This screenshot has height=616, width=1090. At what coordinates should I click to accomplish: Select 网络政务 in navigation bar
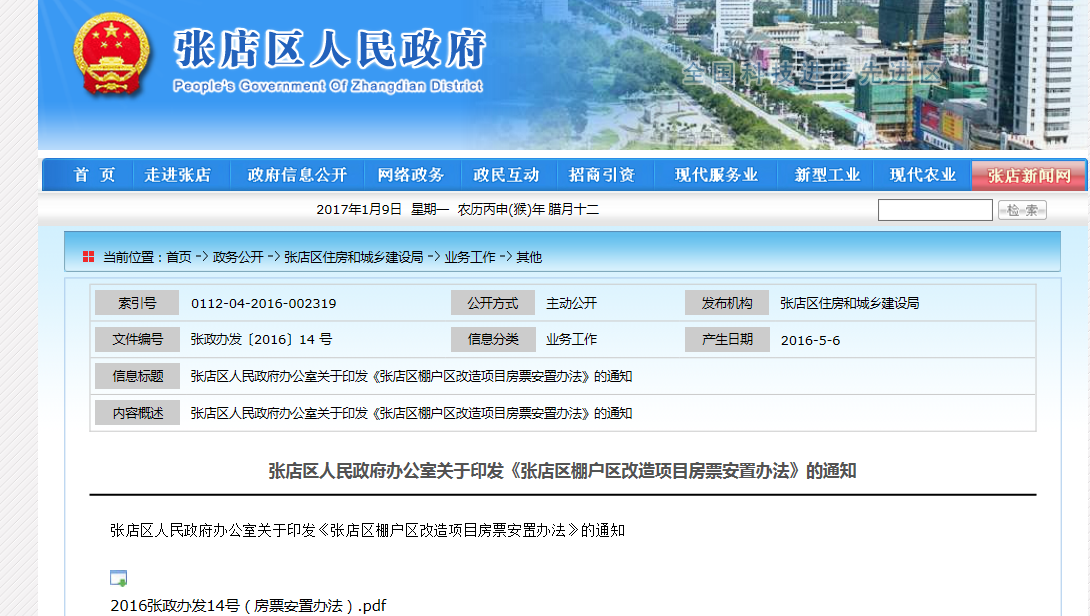click(411, 175)
